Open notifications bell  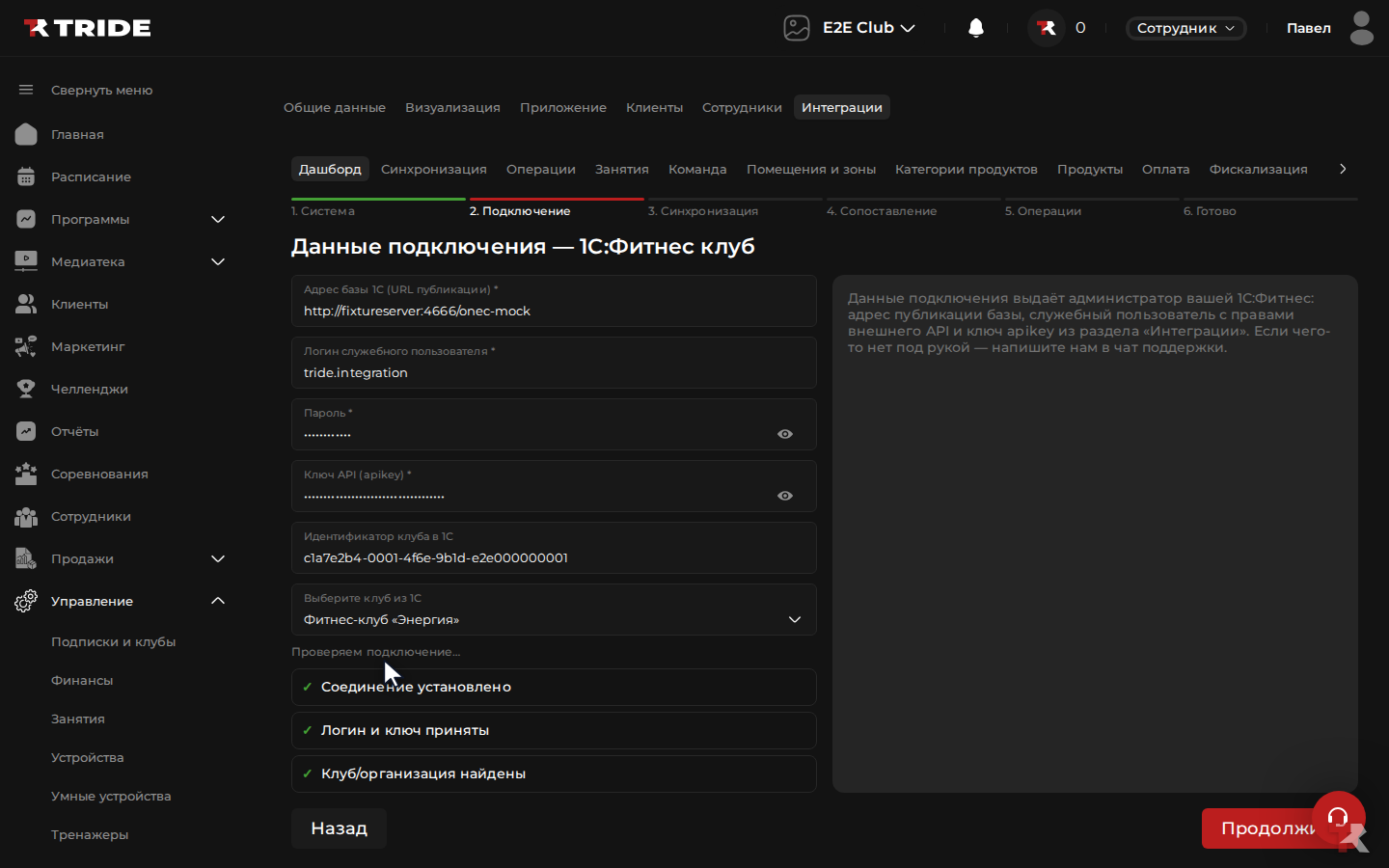[x=976, y=28]
